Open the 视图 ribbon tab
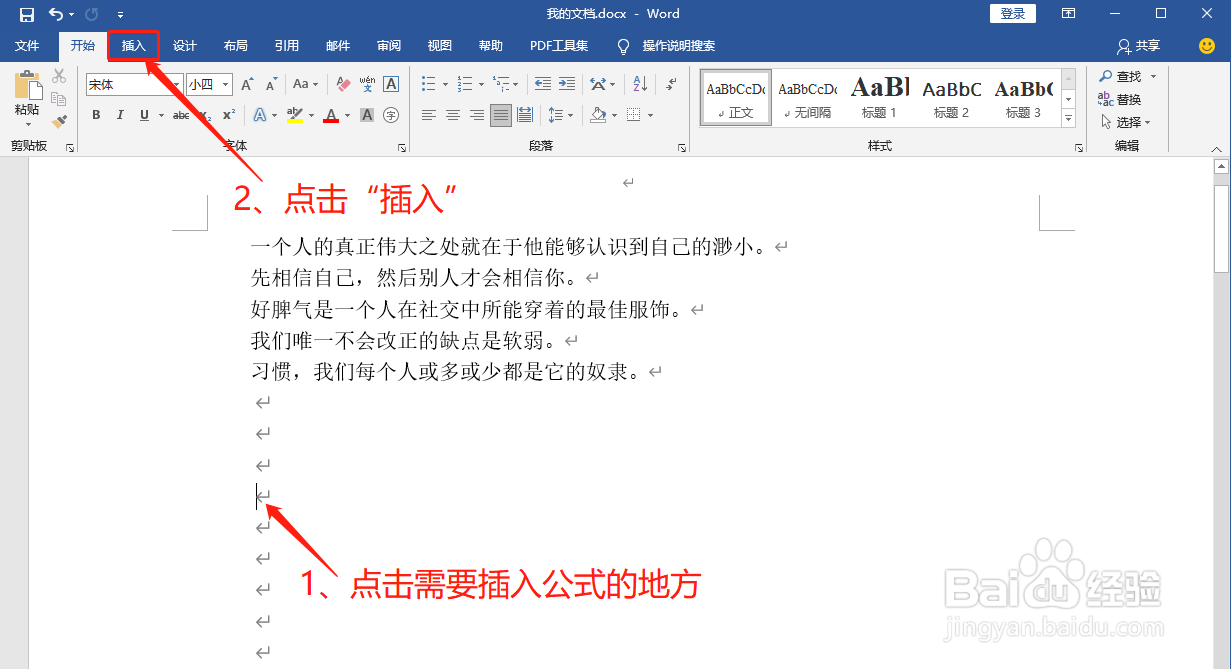 439,46
